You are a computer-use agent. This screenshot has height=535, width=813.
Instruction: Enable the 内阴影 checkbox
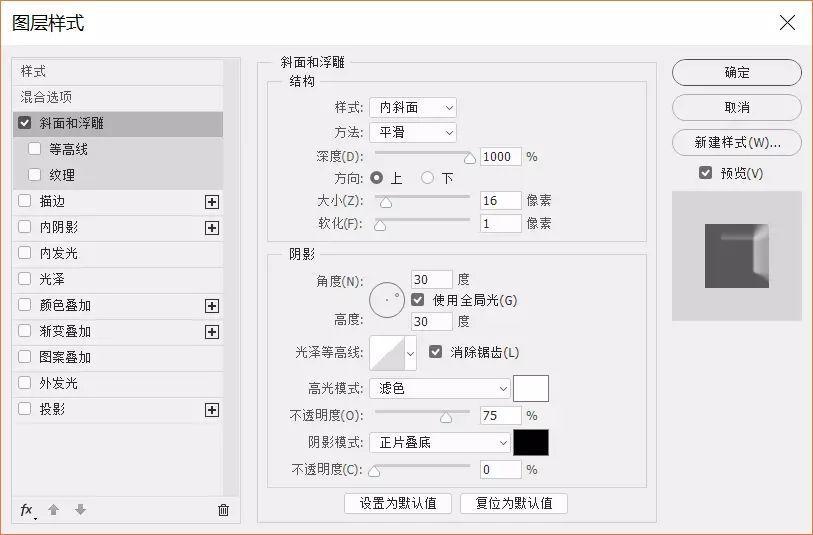point(24,227)
